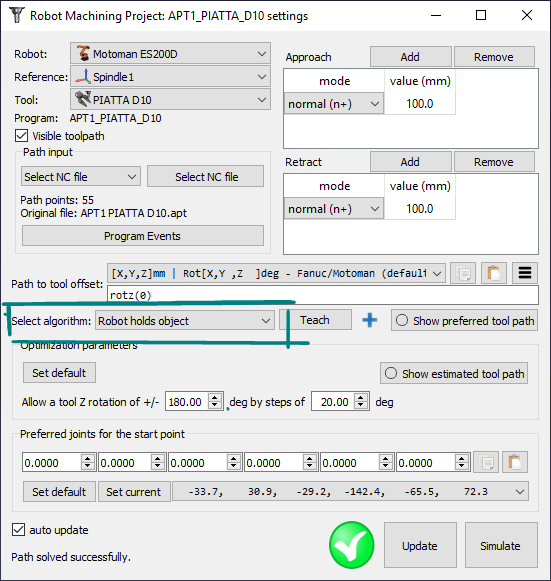Enable Show preferred tool path
This screenshot has width=551, height=581.
[464, 321]
